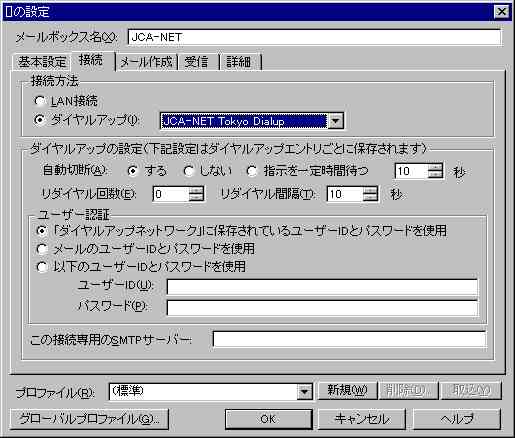Click the SMTPサーバー input field

[349, 340]
